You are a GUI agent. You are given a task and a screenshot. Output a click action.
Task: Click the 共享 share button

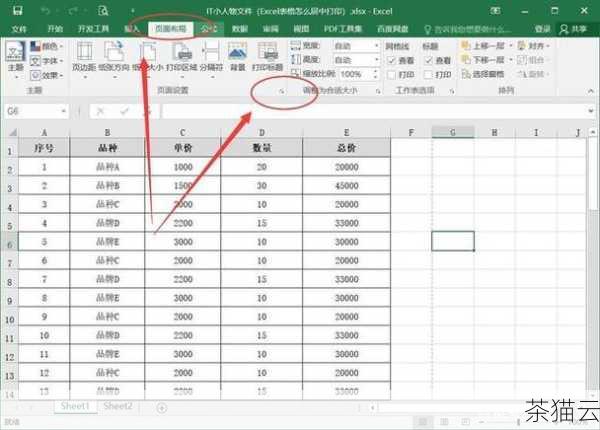click(x=573, y=29)
